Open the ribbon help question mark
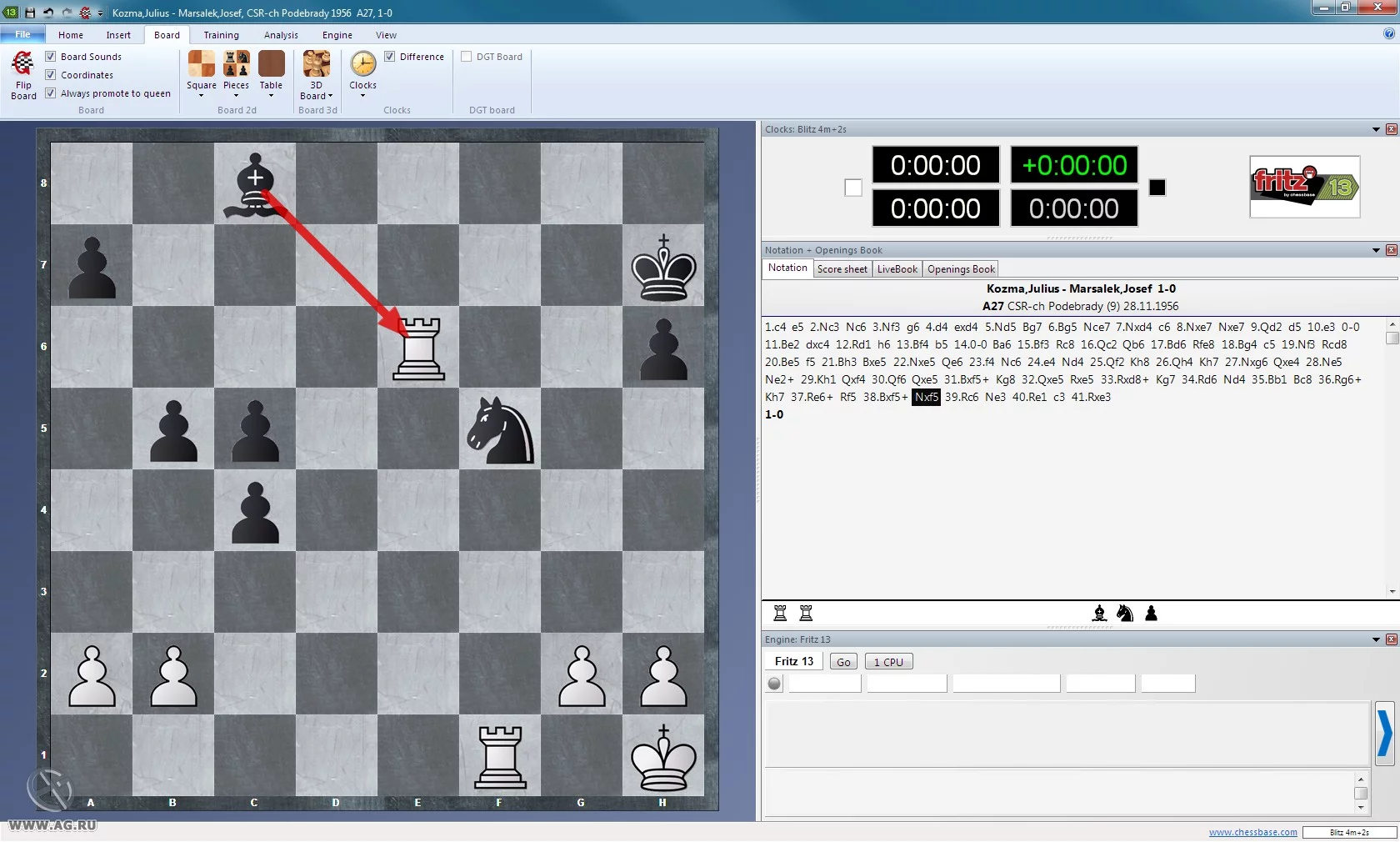Screen dimensions: 1400x842 coord(1389,34)
